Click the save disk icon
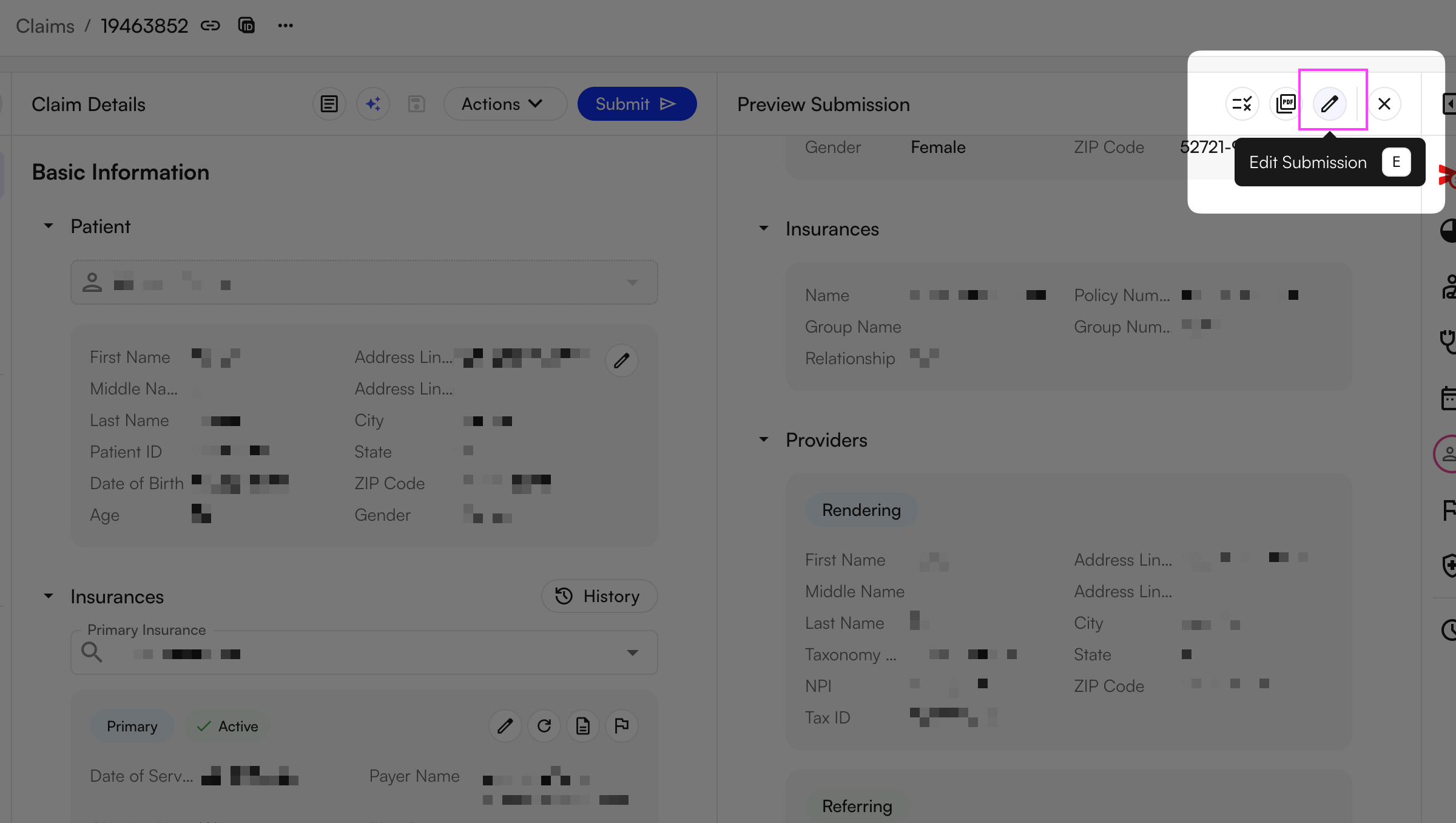1456x823 pixels. click(x=416, y=104)
